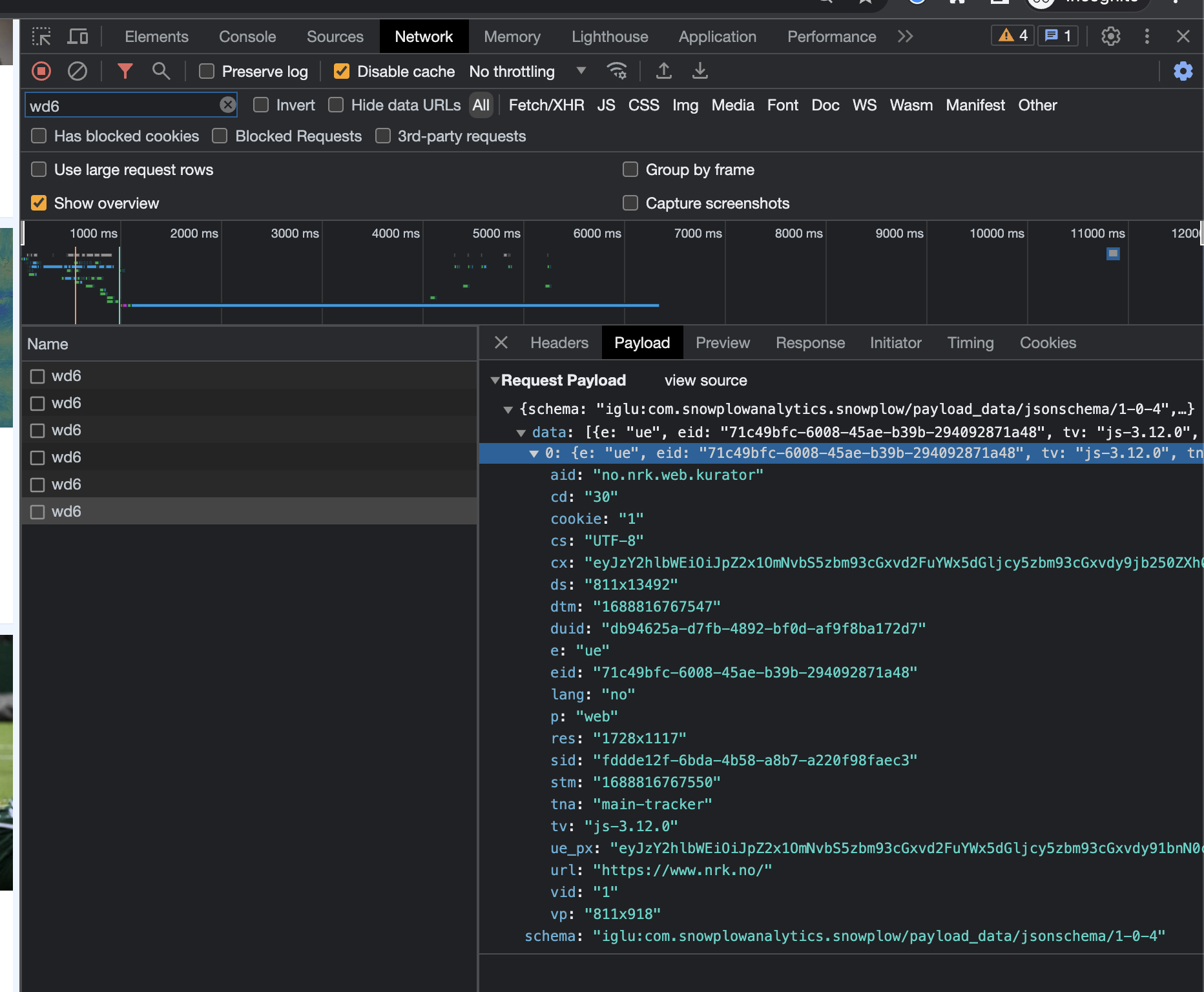Image resolution: width=1204 pixels, height=992 pixels.
Task: Check the Hide data URLs option
Action: point(336,105)
